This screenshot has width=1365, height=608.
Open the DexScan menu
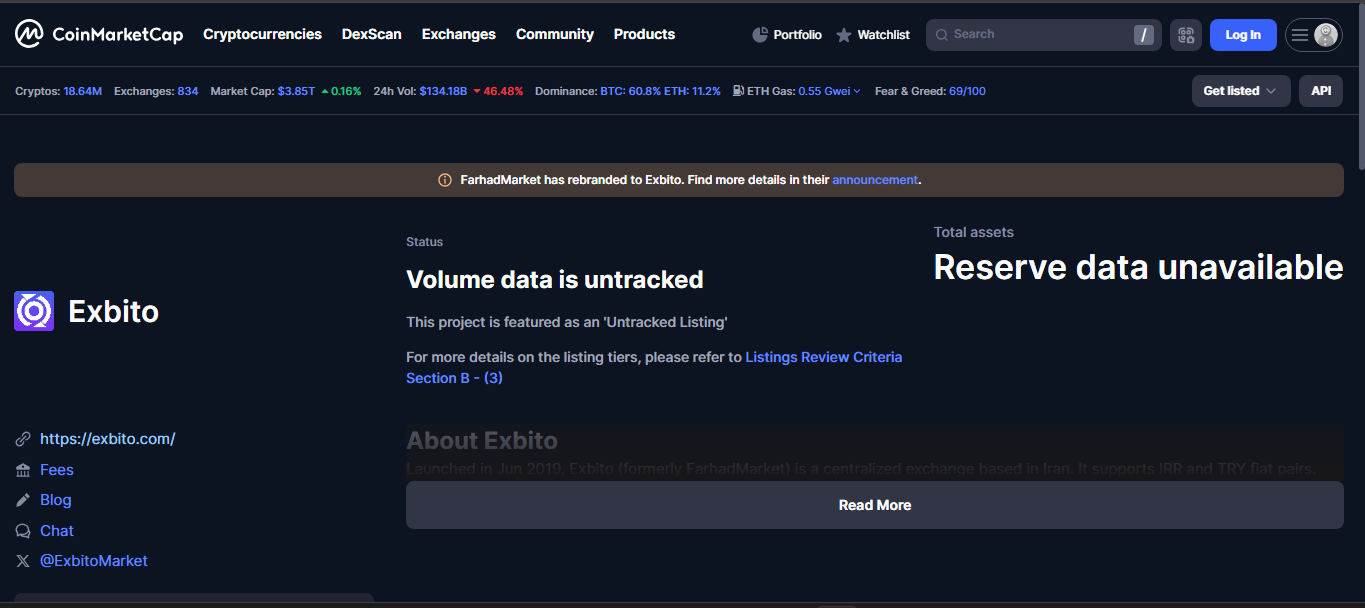[x=372, y=34]
